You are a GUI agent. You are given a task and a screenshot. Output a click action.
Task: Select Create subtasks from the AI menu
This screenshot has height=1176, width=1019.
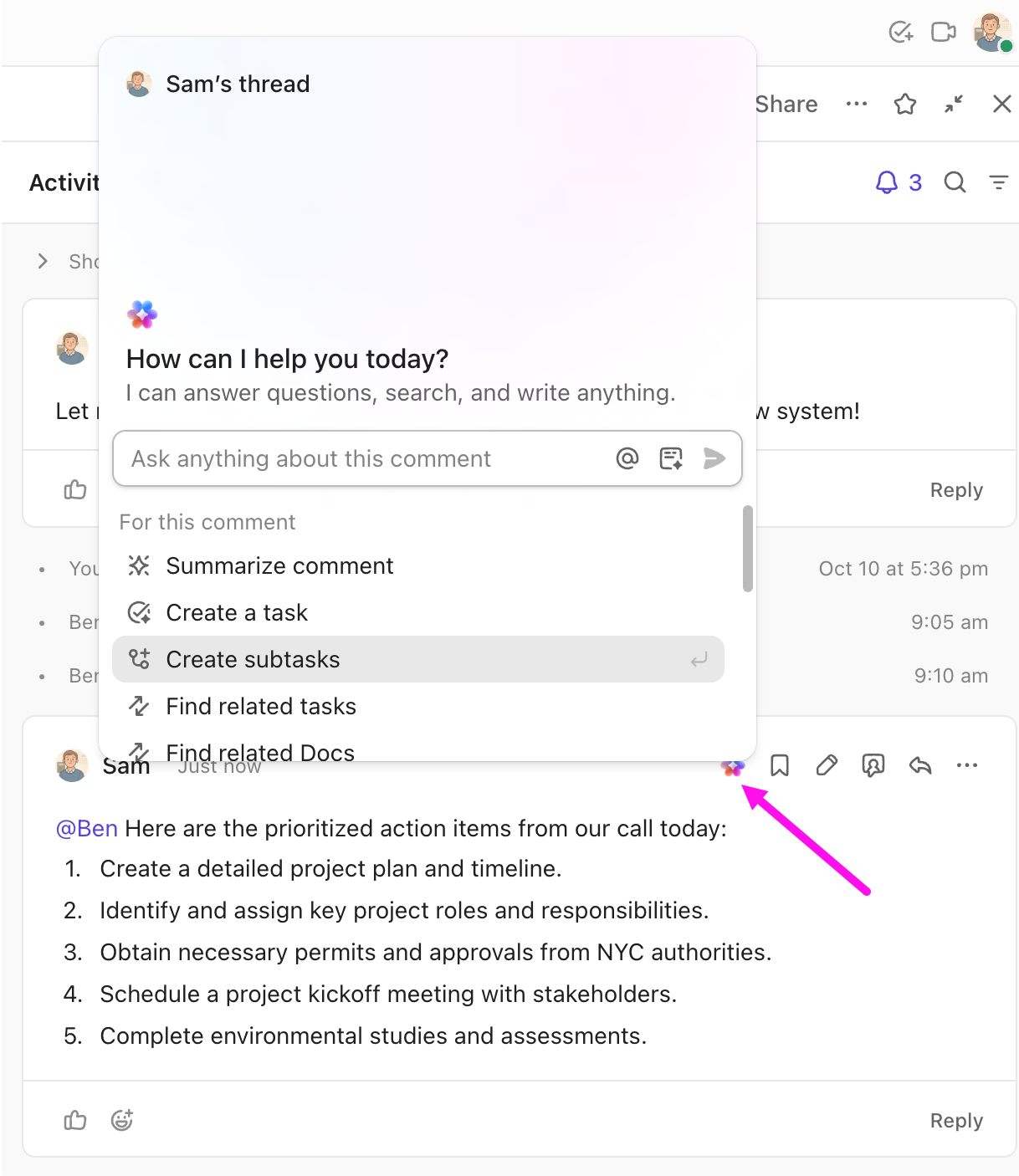tap(253, 659)
